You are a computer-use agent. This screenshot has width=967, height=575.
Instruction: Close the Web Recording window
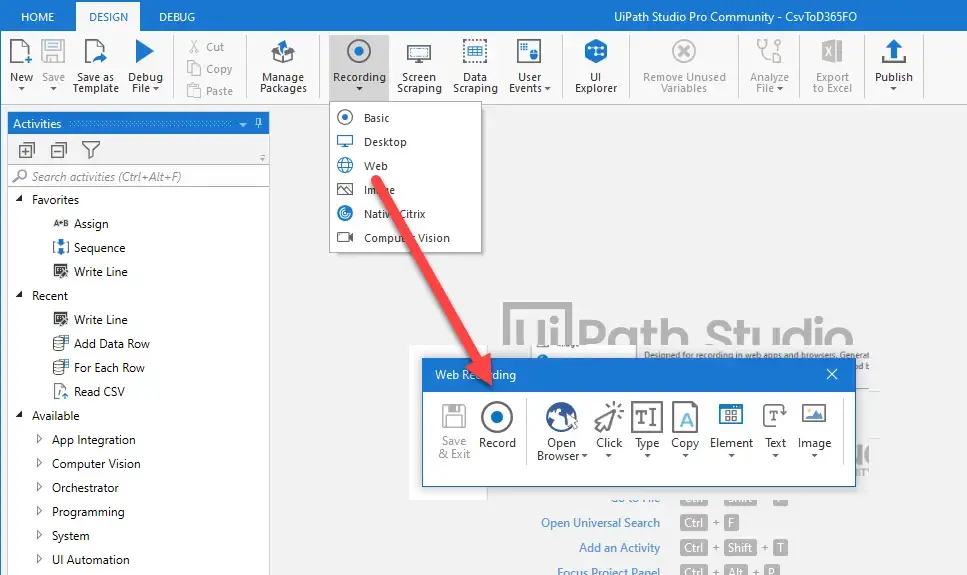click(x=831, y=374)
